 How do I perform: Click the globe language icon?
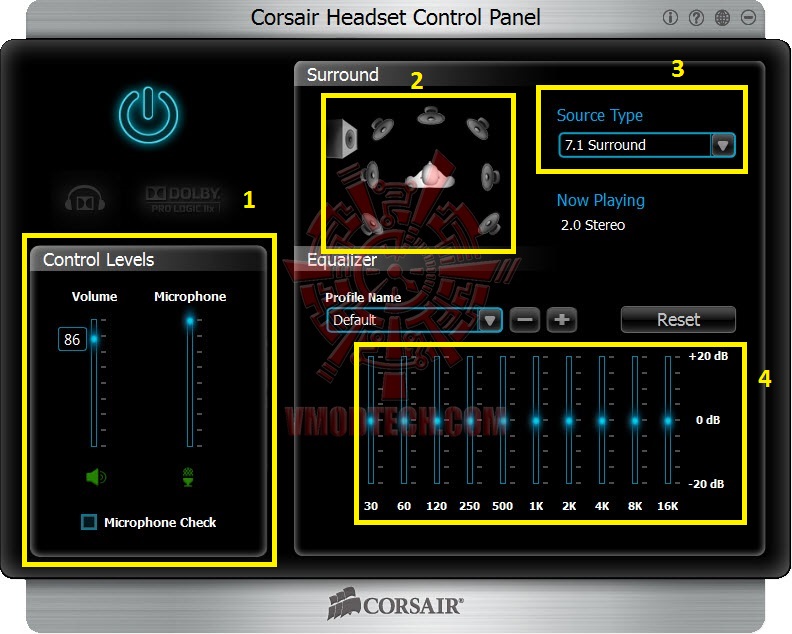tap(722, 18)
